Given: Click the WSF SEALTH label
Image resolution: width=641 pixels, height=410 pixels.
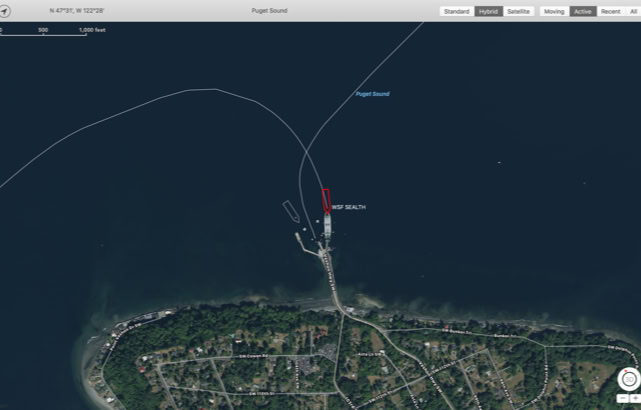Looking at the screenshot, I should coord(349,207).
